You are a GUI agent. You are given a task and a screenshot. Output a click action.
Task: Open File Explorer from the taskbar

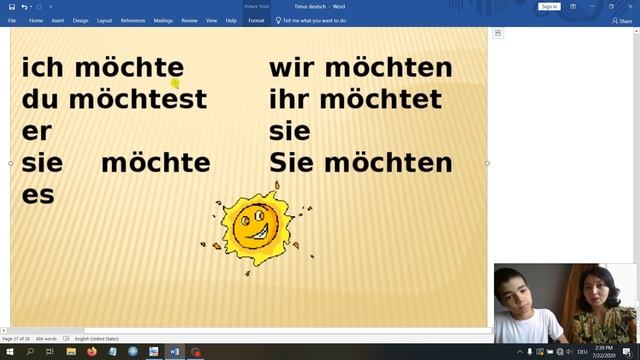click(71, 351)
